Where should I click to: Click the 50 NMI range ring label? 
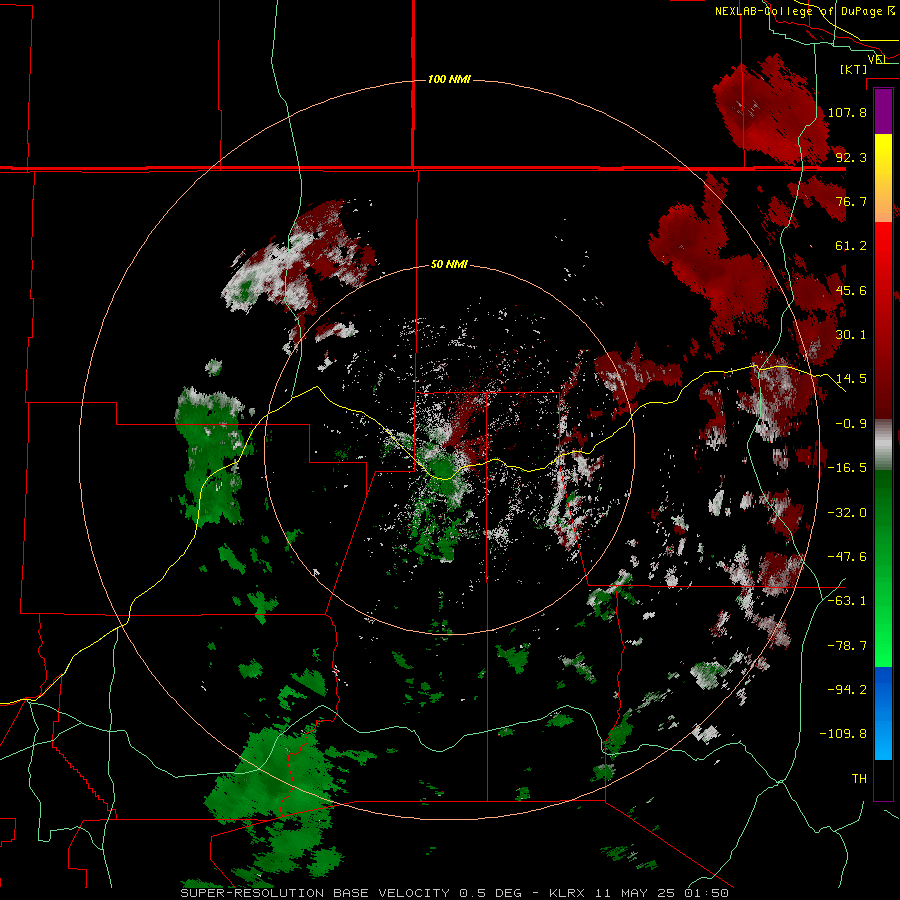pyautogui.click(x=449, y=265)
